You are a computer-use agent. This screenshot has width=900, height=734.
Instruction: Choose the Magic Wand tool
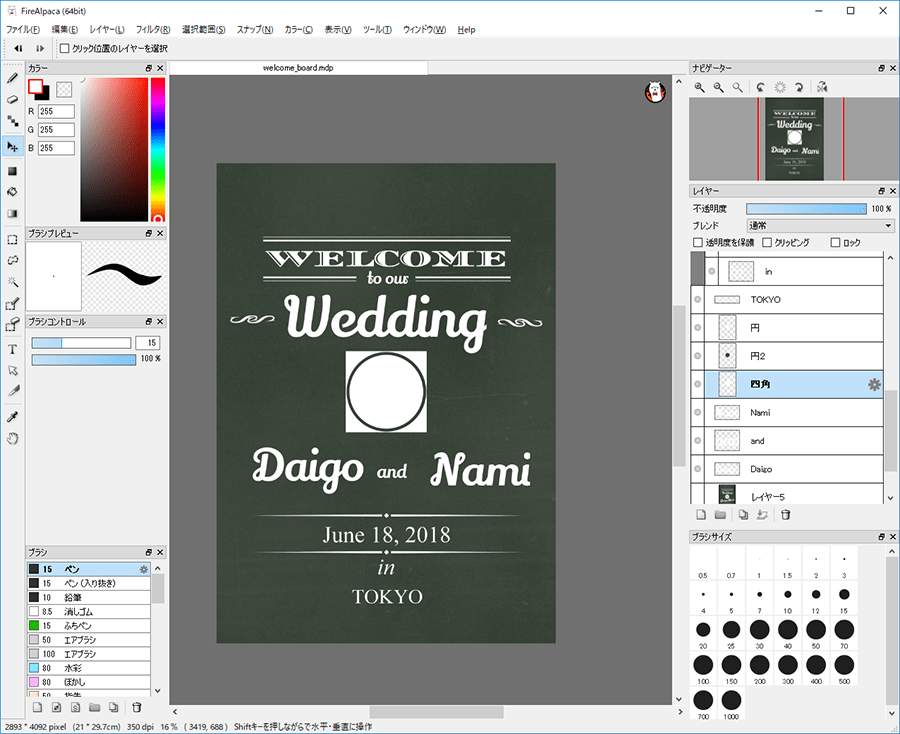(13, 282)
